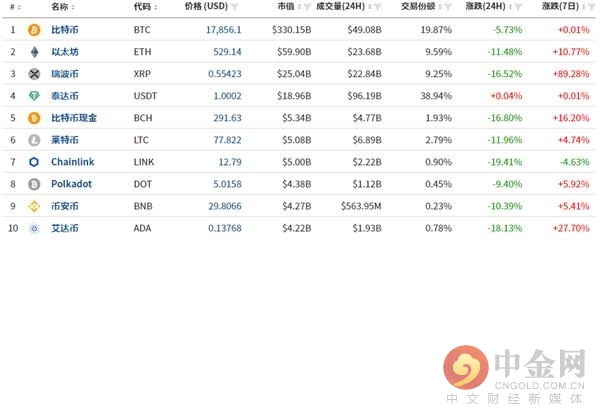Viewport: 600px width, 417px height.
Task: Click market cap $59.90B
Action: [294, 52]
